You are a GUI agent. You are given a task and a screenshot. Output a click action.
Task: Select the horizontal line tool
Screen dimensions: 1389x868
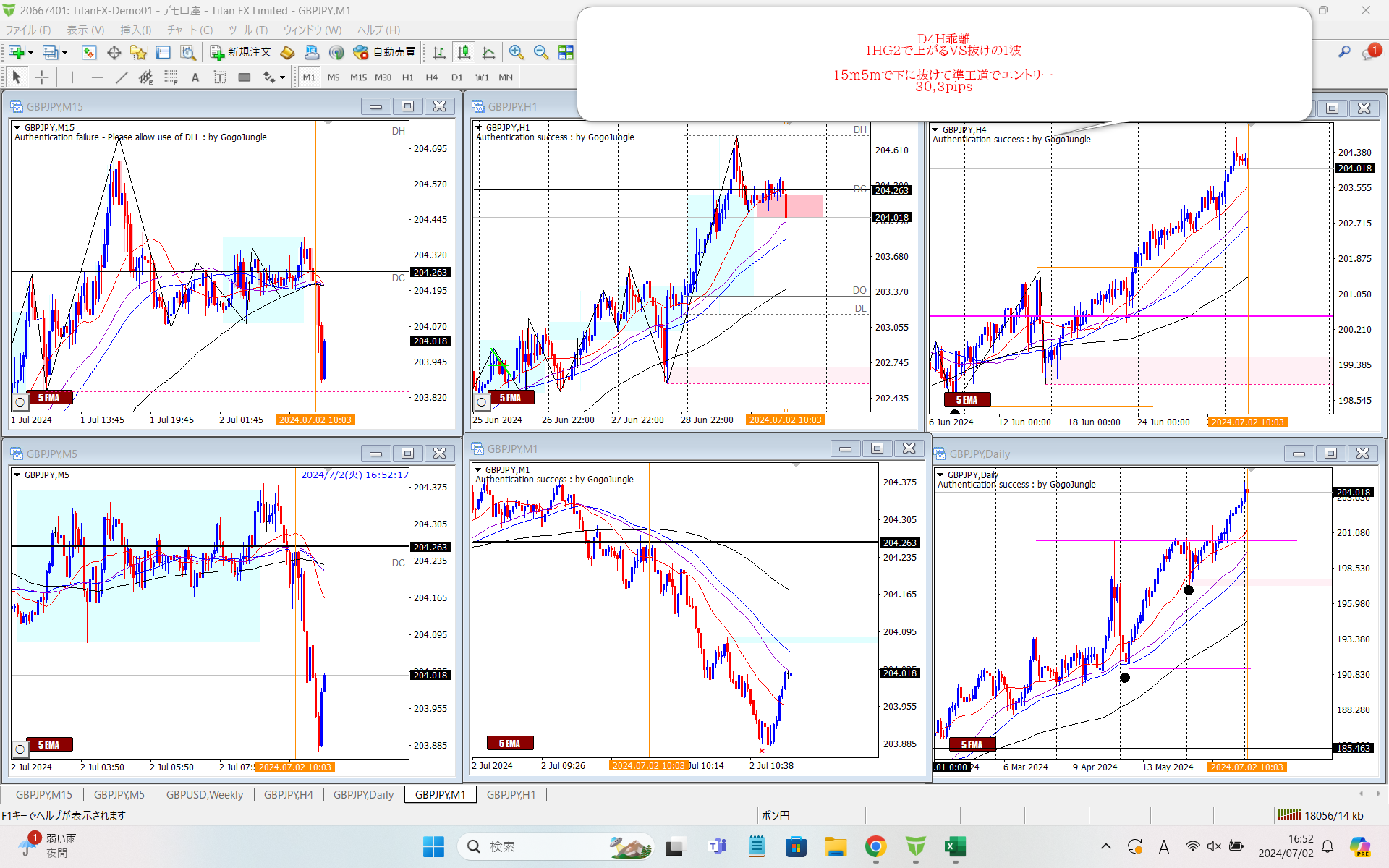[x=97, y=77]
